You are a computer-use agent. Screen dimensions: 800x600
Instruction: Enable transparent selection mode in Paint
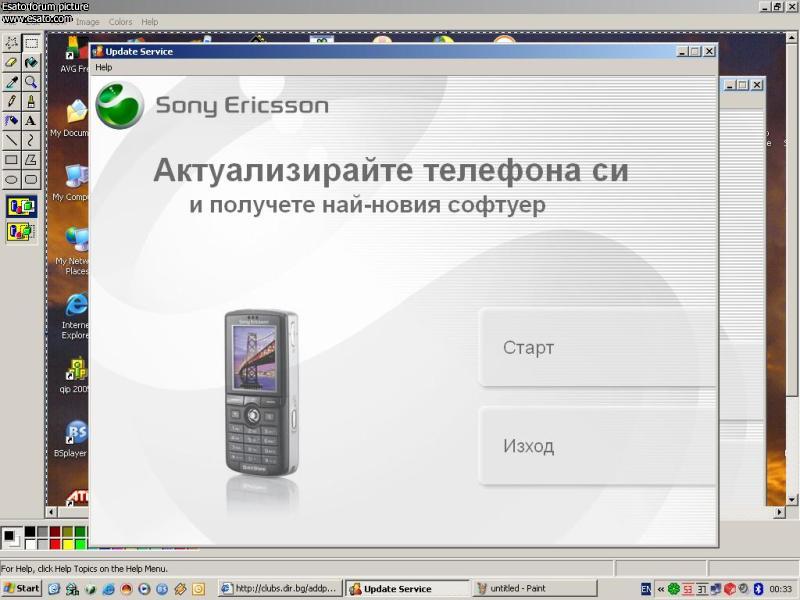pyautogui.click(x=21, y=232)
